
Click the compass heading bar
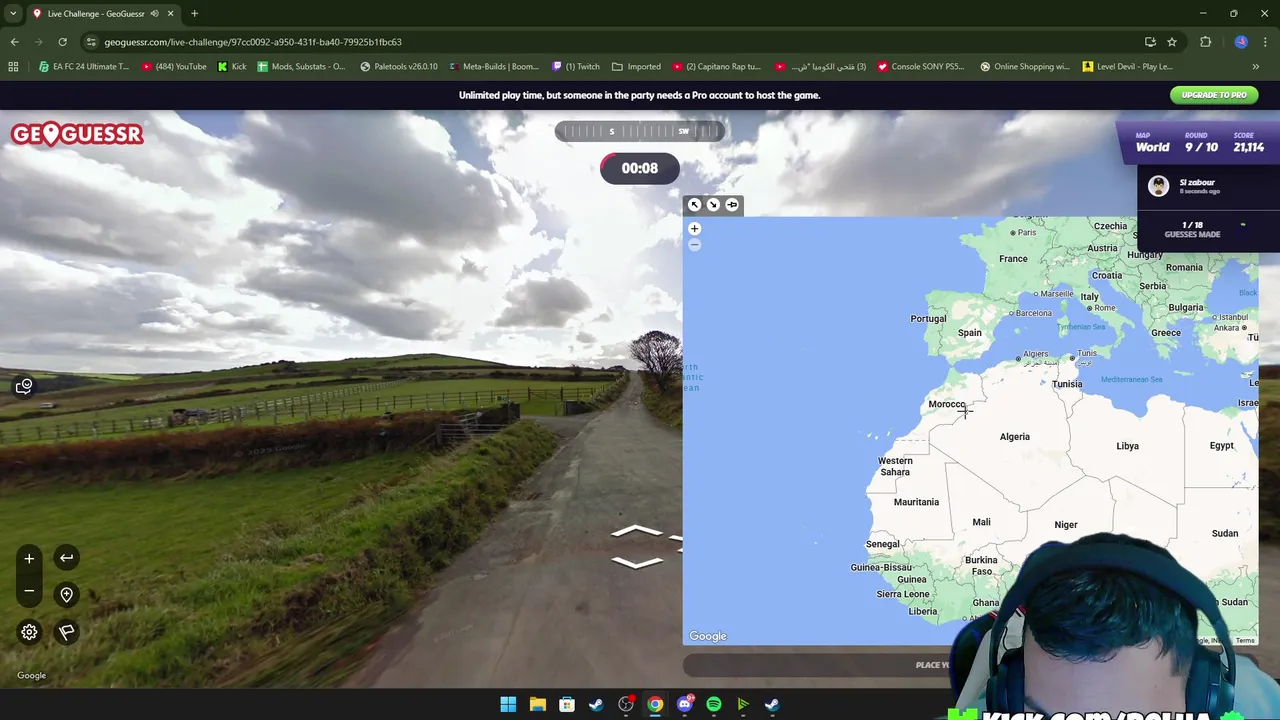[639, 131]
